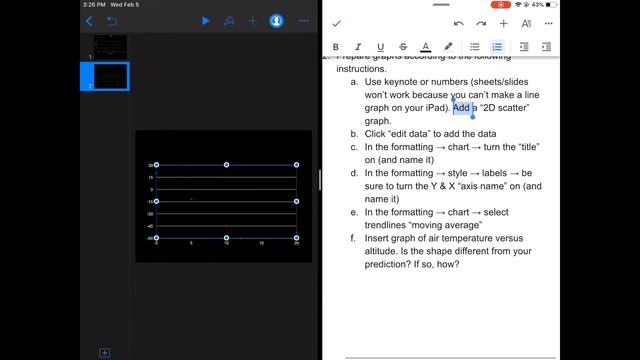
Task: Tap the battery status icon
Action: pyautogui.click(x=551, y=5)
